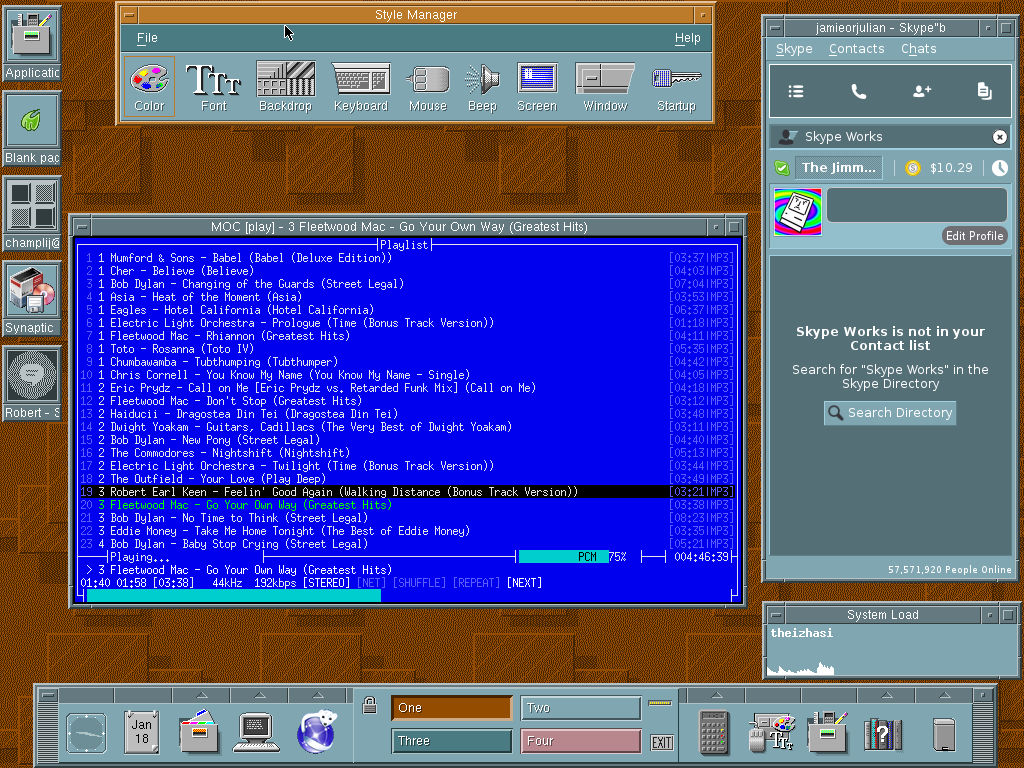1024x768 pixels.
Task: Expand subpanel arrow above File Manager icon
Action: tap(202, 695)
